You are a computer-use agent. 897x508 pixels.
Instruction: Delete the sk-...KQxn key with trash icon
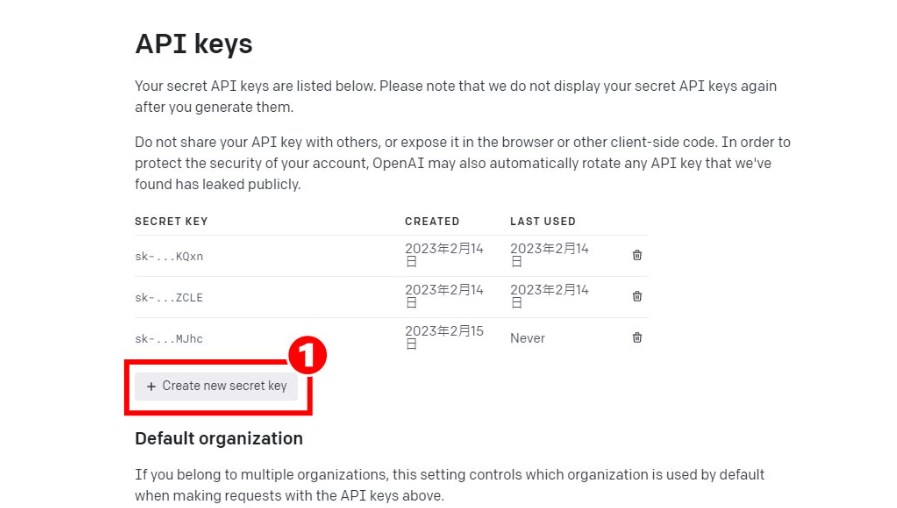pyautogui.click(x=637, y=255)
